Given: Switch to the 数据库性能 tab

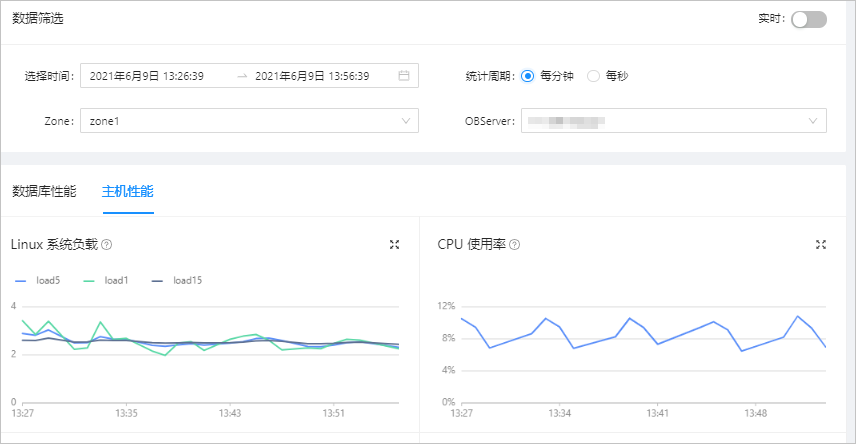Looking at the screenshot, I should 44,191.
